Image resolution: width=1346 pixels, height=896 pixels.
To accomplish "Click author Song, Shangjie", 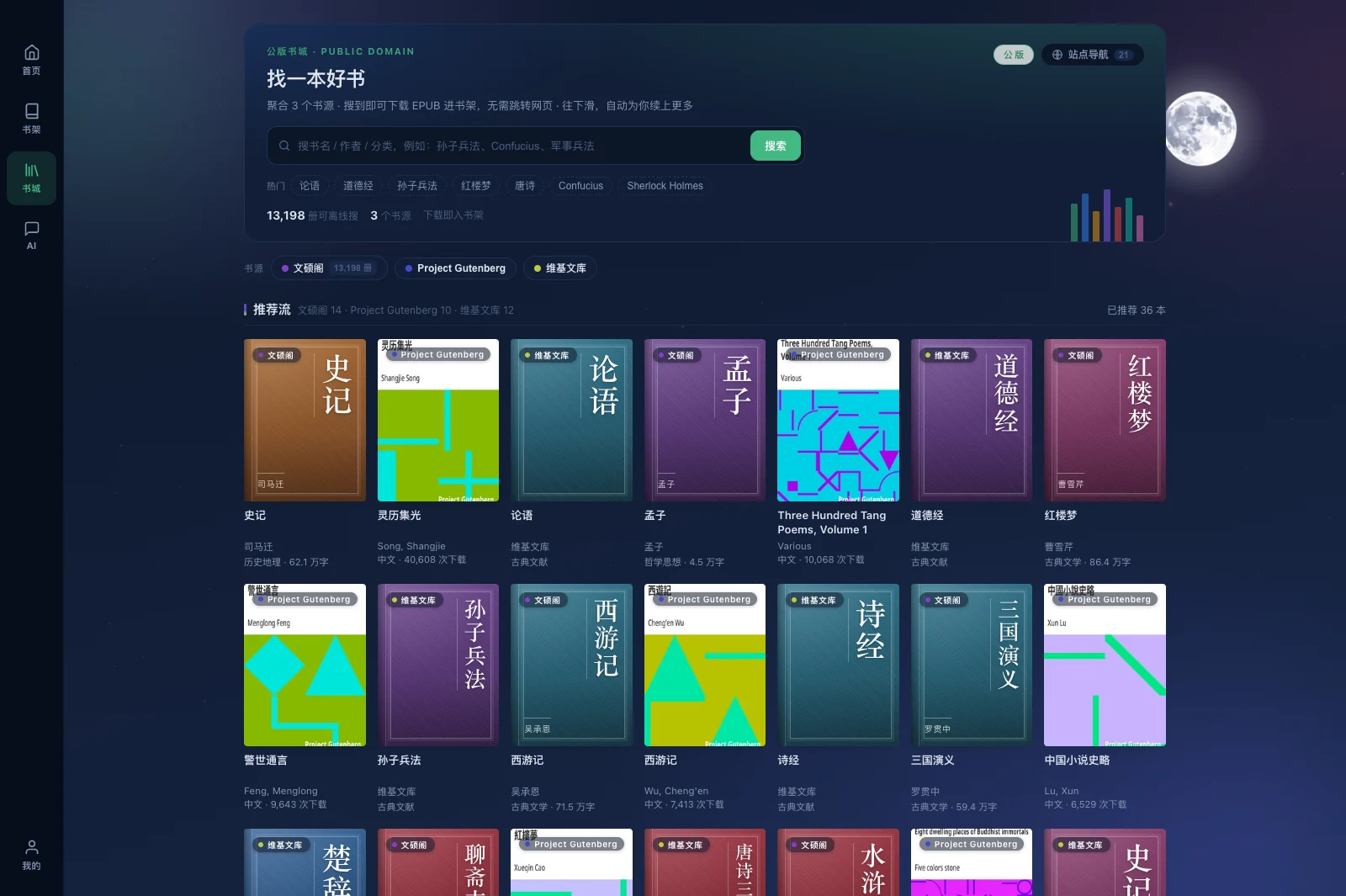I will click(411, 546).
